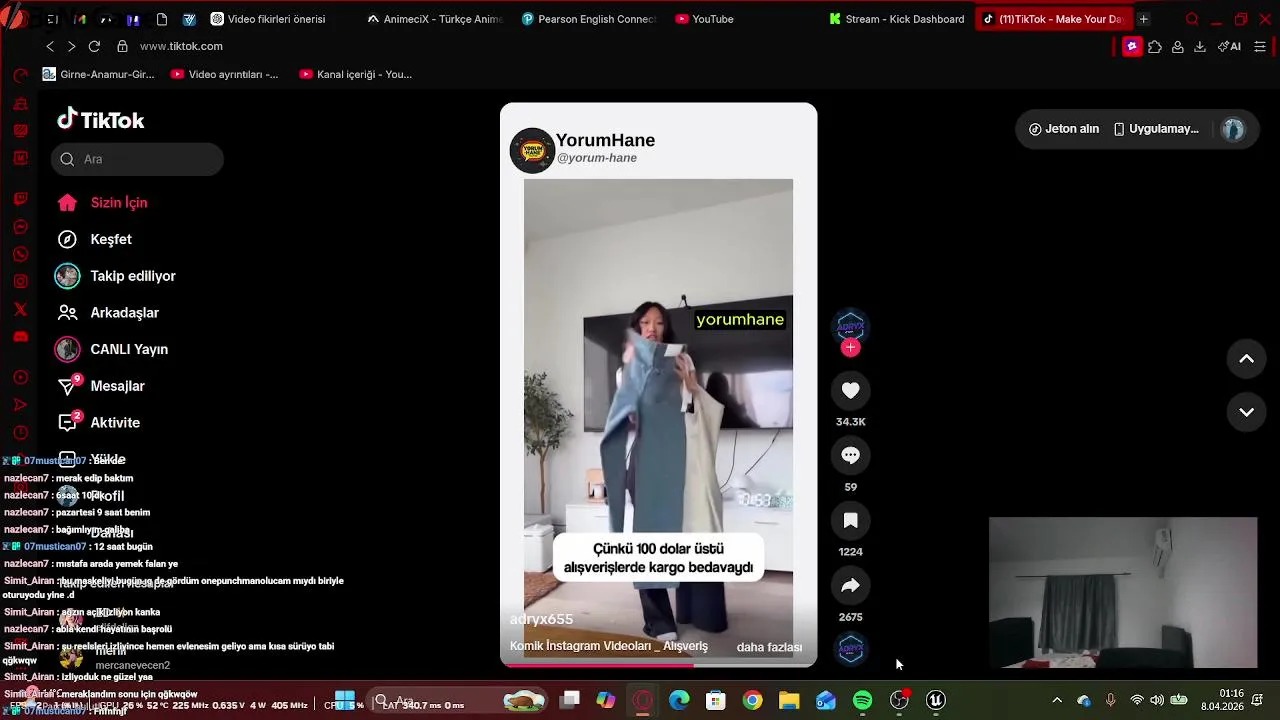Viewport: 1280px width, 720px height.
Task: Open CANLI Yayın in the sidebar
Action: (x=112, y=349)
